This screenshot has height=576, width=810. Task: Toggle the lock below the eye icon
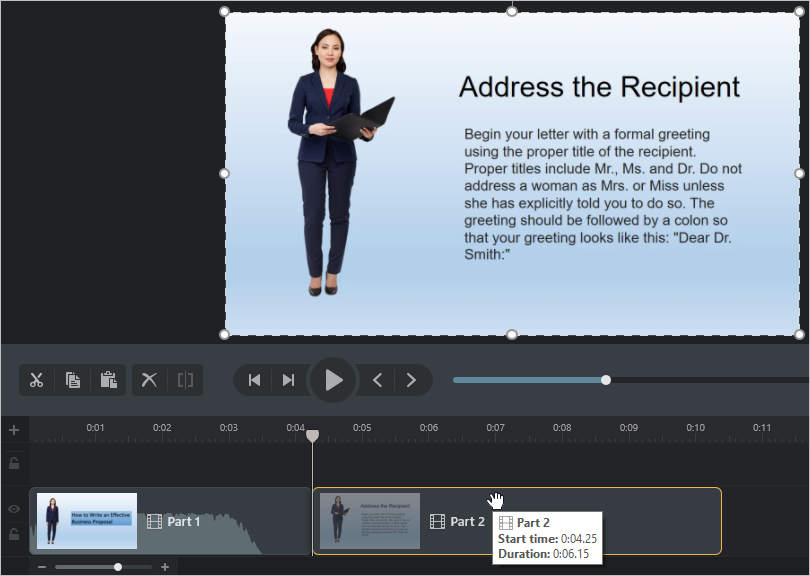coord(14,534)
